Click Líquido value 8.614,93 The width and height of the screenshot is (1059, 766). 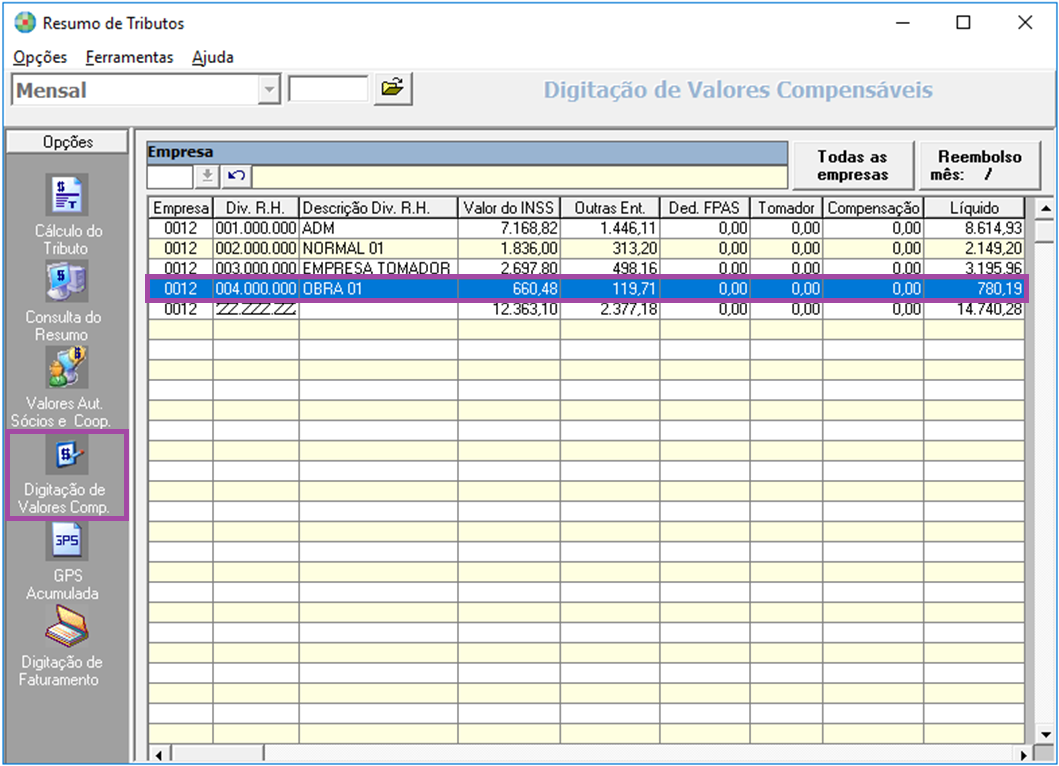(993, 228)
